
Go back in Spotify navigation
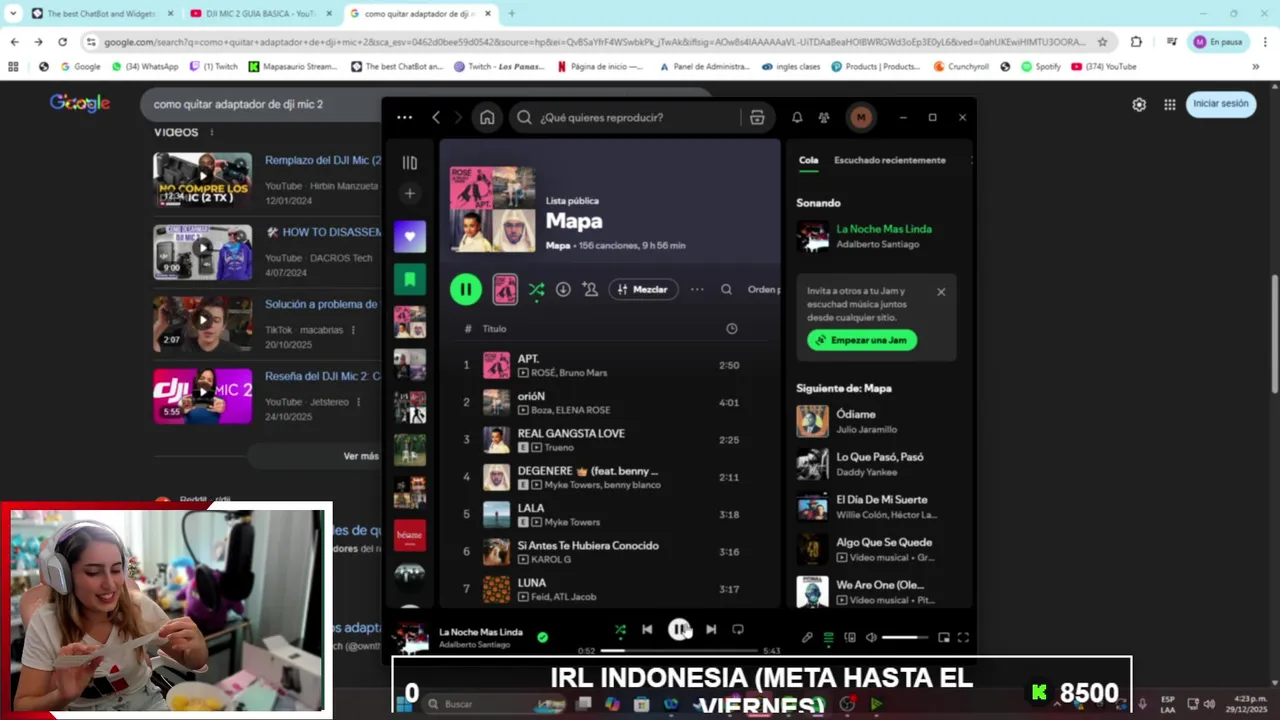click(x=436, y=117)
